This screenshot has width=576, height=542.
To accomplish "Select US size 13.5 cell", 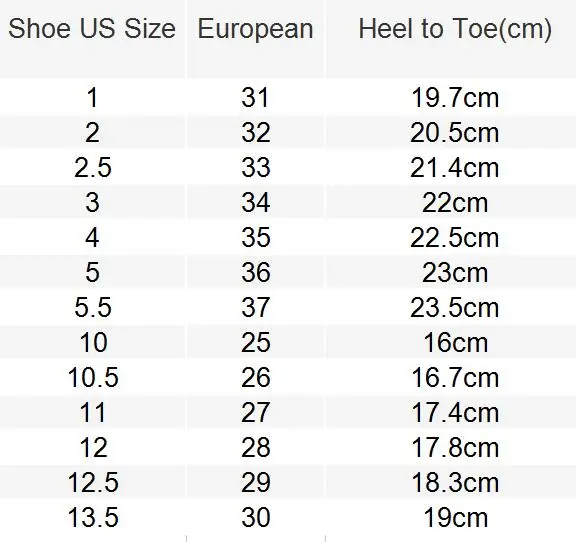I will 93,517.
